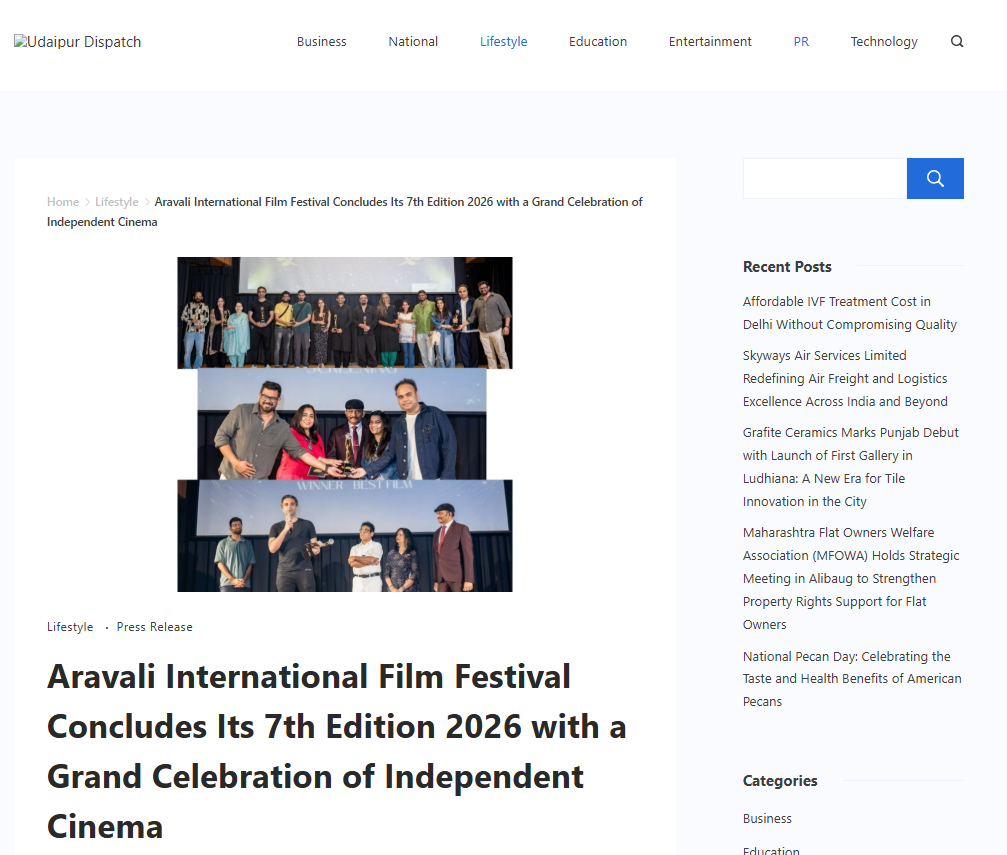Click the Udaipur Dispatch site logo
Viewport: 1007px width, 855px height.
pyautogui.click(x=78, y=42)
